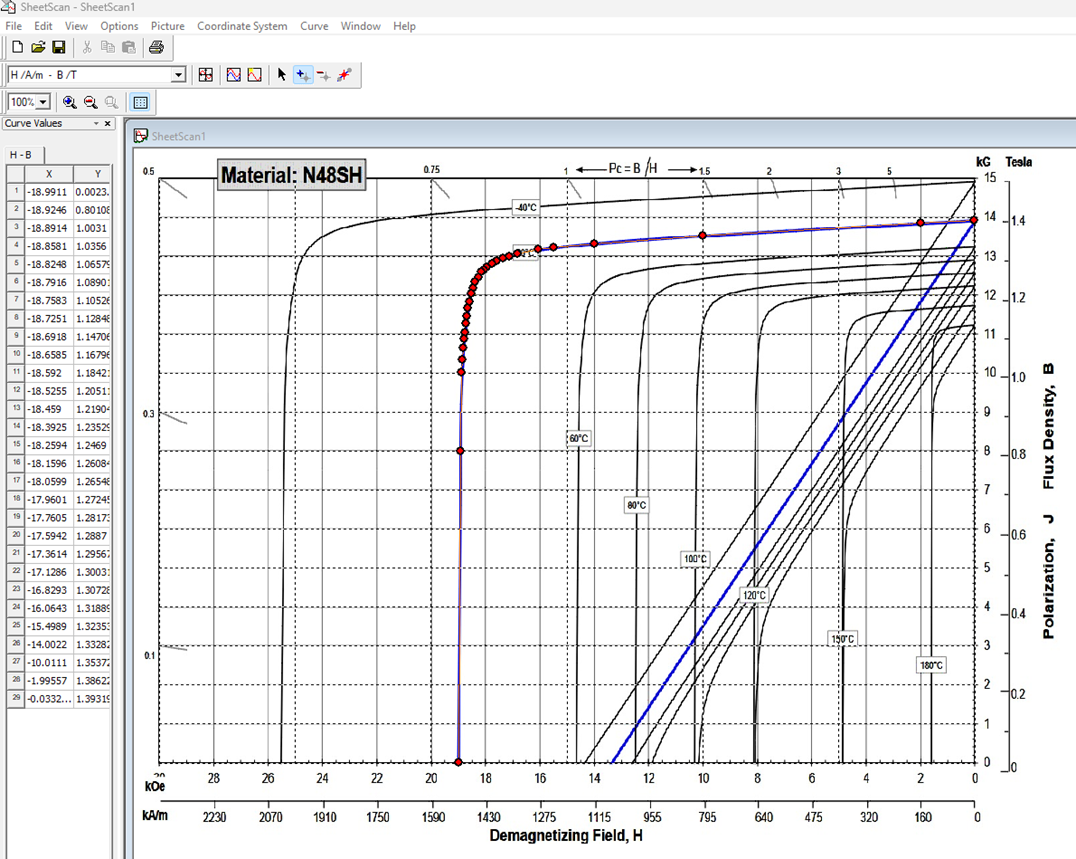Switch to the H - B tab
The image size is (1076, 859).
point(21,155)
